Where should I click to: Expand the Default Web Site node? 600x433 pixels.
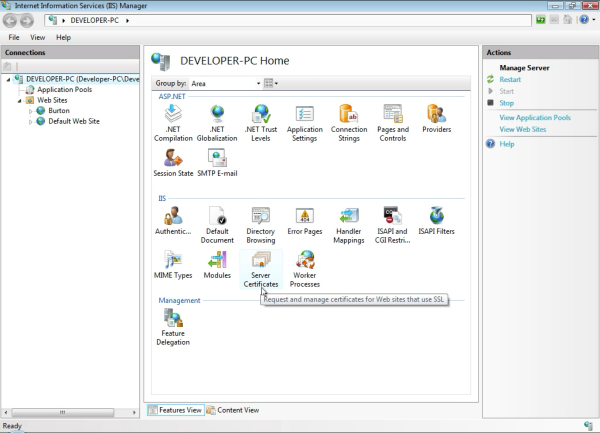click(x=30, y=121)
